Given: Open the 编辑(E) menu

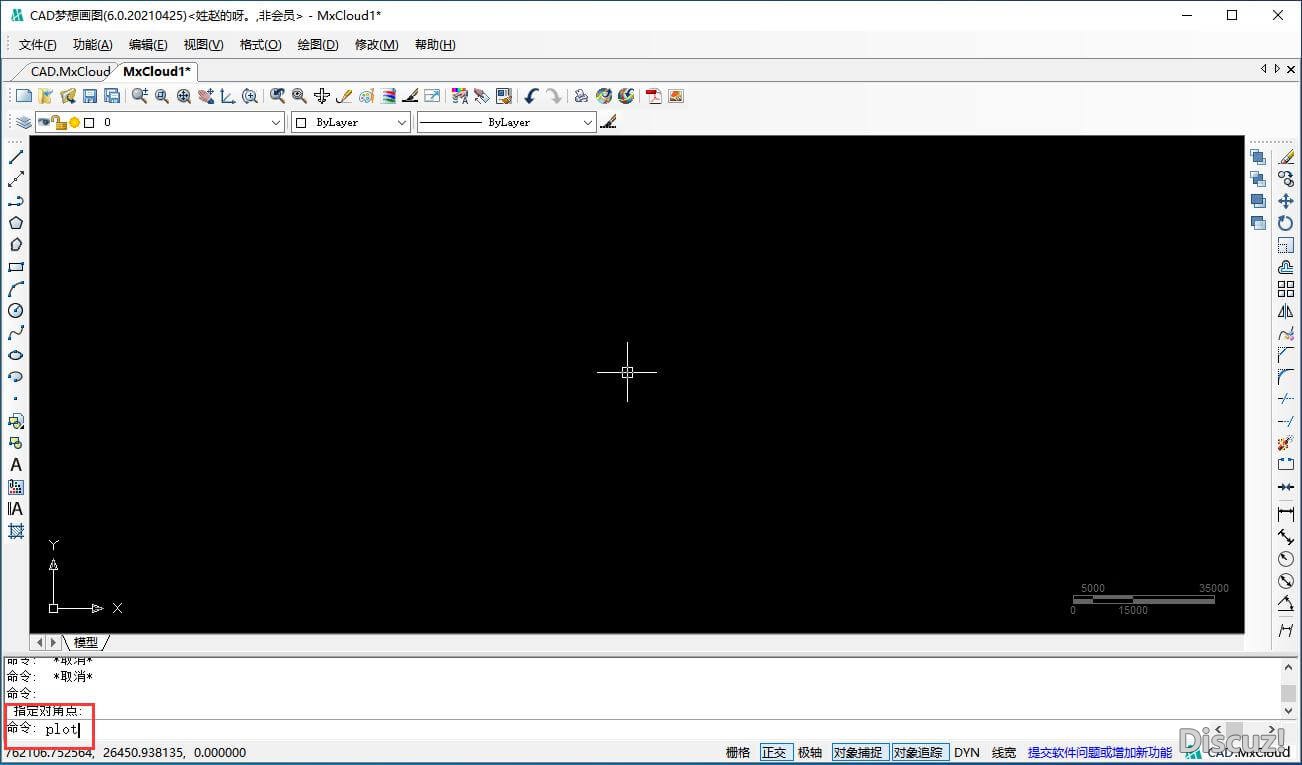Looking at the screenshot, I should coord(148,45).
